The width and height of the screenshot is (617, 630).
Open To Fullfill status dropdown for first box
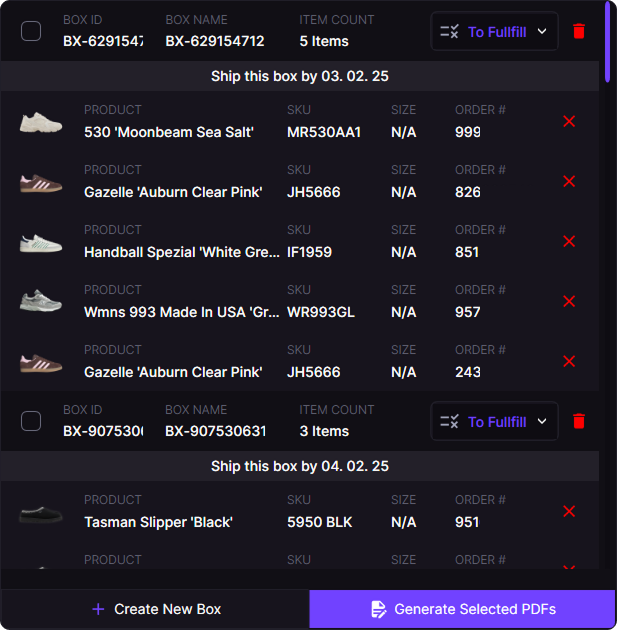click(494, 32)
